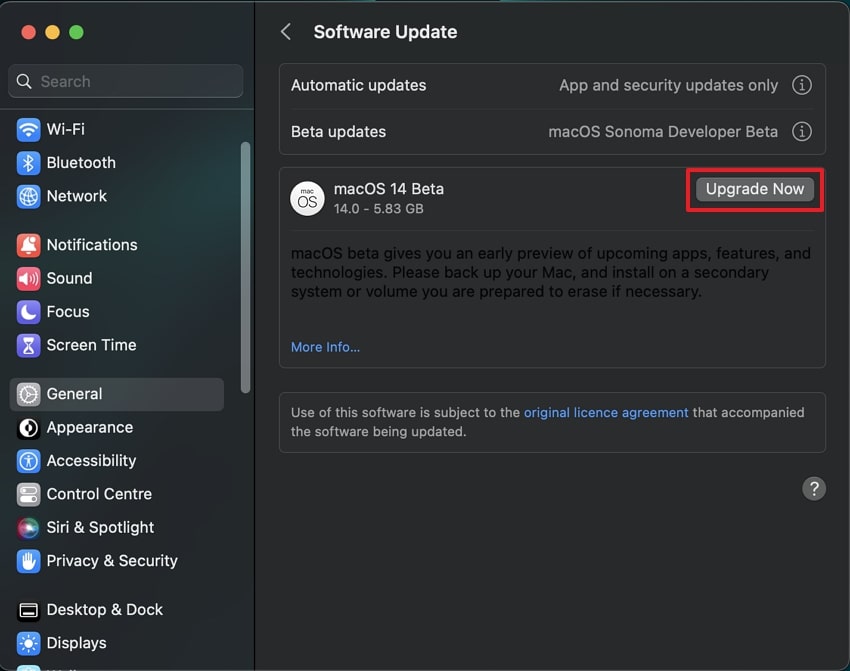Open Privacy & Security settings
Screen dimensions: 850x671
[x=110, y=561]
